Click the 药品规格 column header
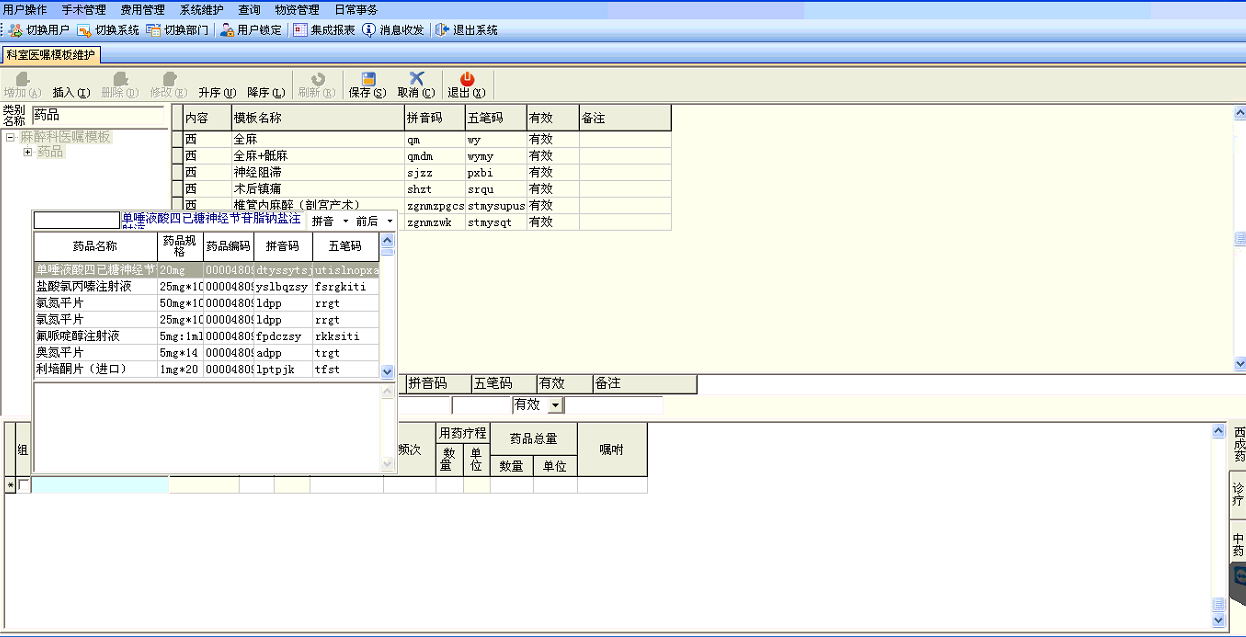This screenshot has width=1246, height=637. (179, 246)
